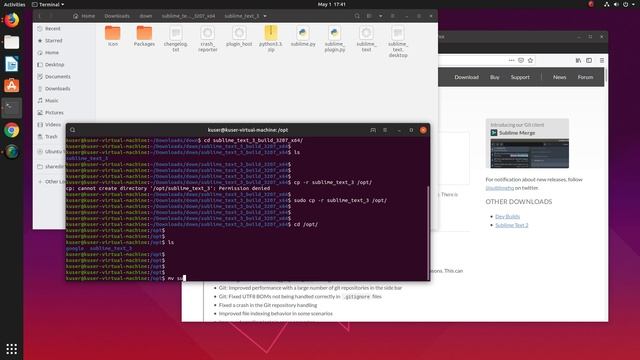Click Support in Sublime site navigation

click(x=520, y=77)
